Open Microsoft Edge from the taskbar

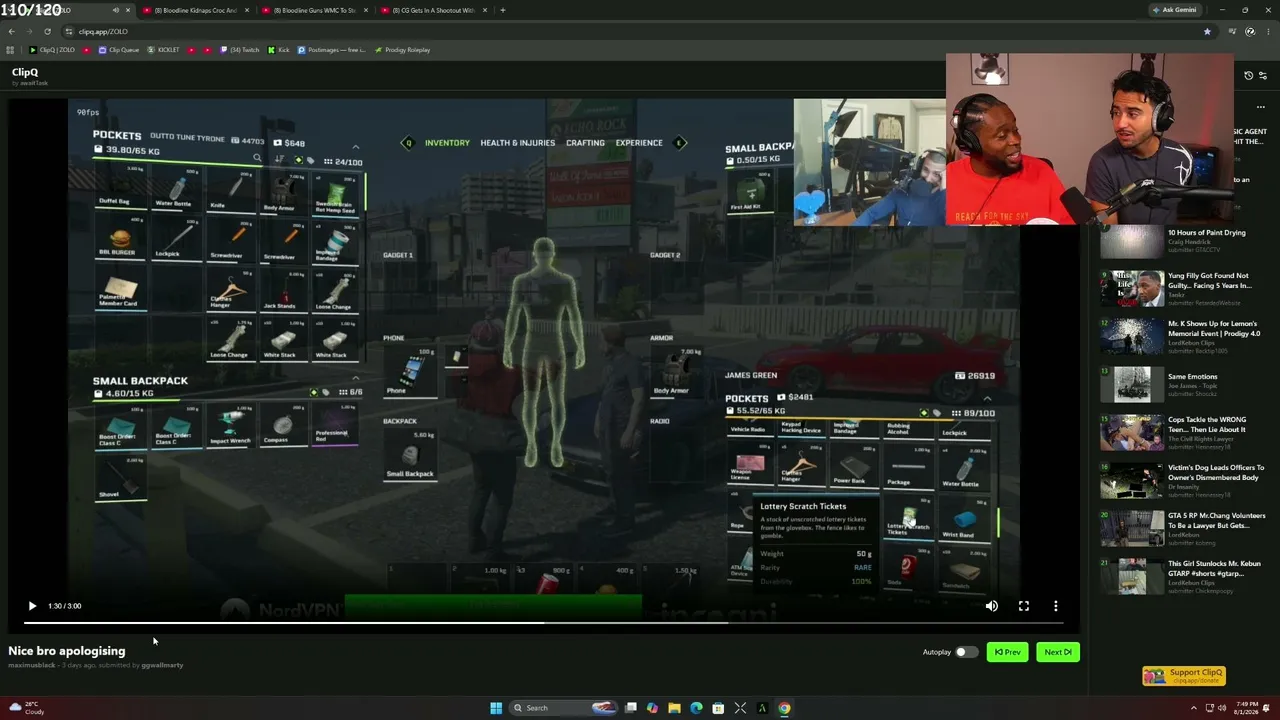pos(696,708)
